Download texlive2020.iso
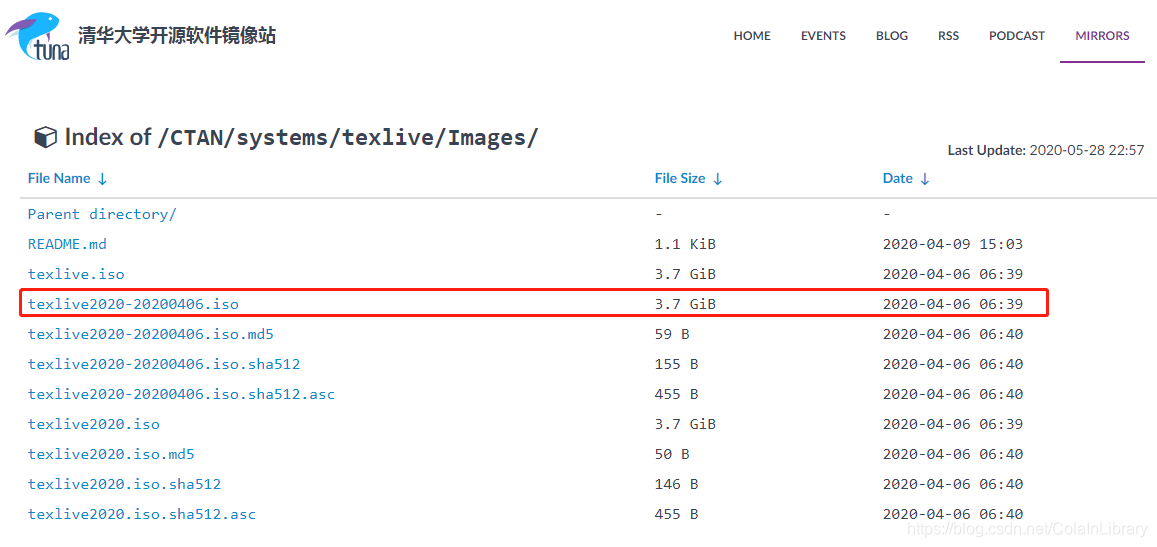Screen dimensions: 1157x547 point(94,424)
